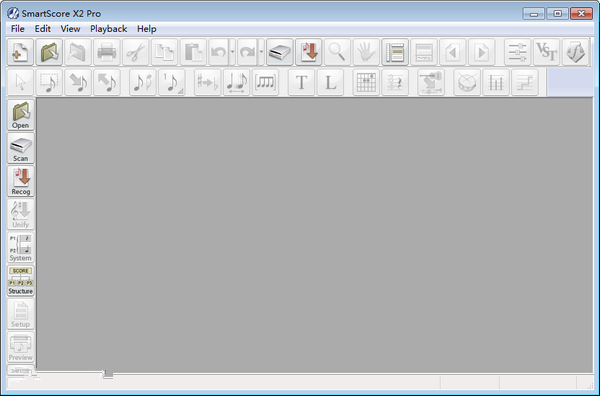Screen dimensions: 600x396
Task: Click the page layout view icon
Action: click(x=395, y=52)
